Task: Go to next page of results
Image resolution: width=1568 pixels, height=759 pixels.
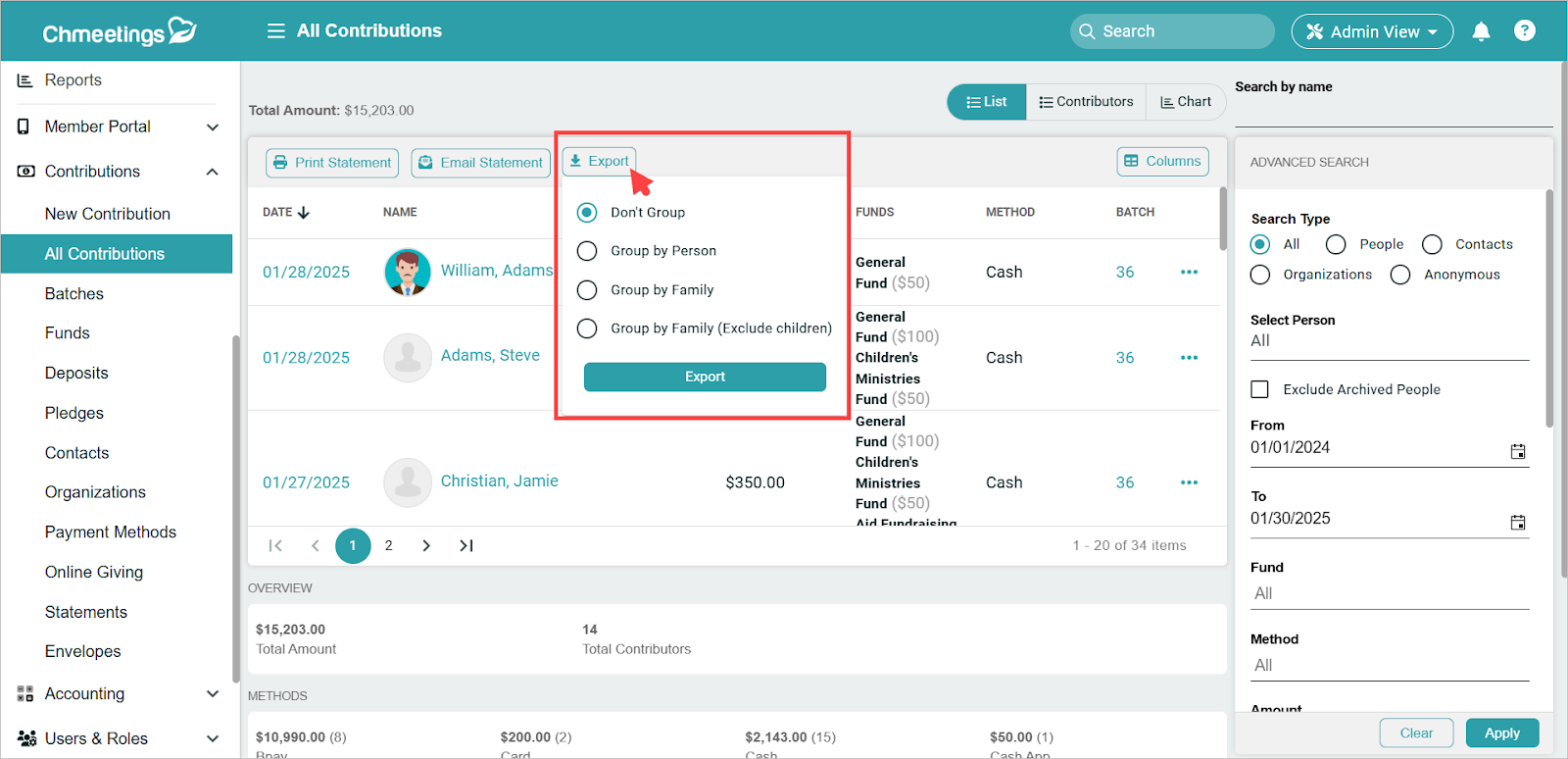Action: pyautogui.click(x=426, y=546)
